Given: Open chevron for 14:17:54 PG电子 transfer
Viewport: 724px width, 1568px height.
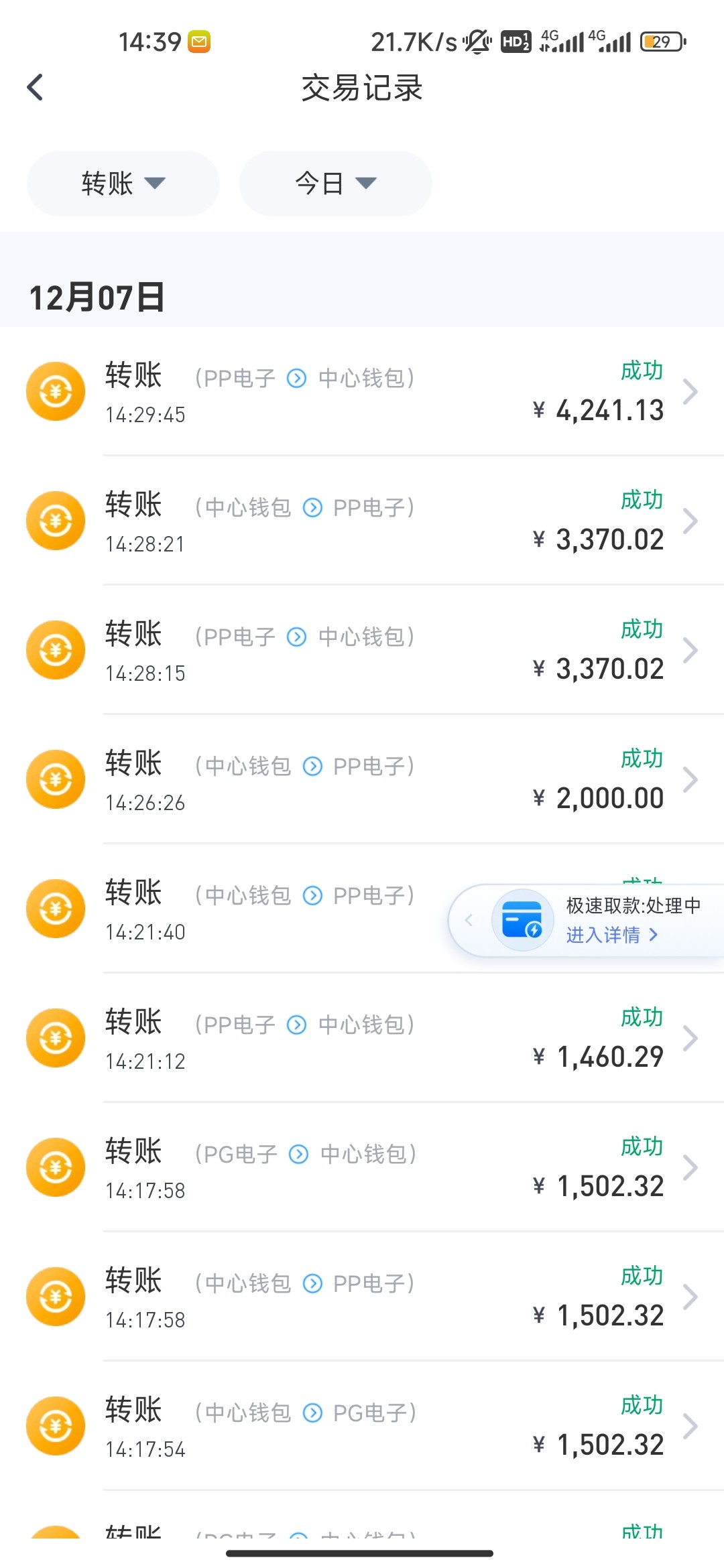Looking at the screenshot, I should (690, 1427).
